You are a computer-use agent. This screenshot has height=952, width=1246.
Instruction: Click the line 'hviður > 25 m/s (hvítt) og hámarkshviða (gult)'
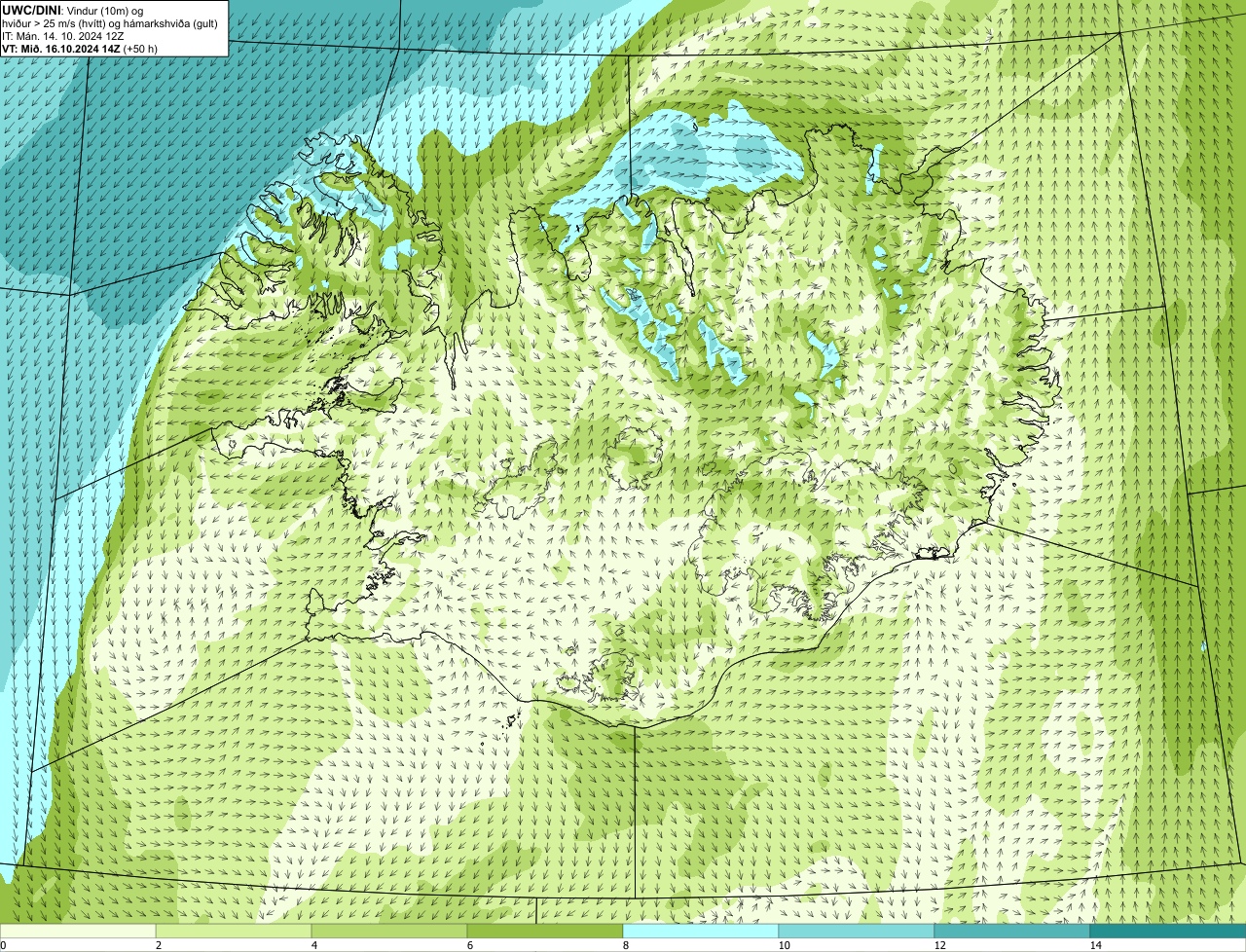click(110, 22)
